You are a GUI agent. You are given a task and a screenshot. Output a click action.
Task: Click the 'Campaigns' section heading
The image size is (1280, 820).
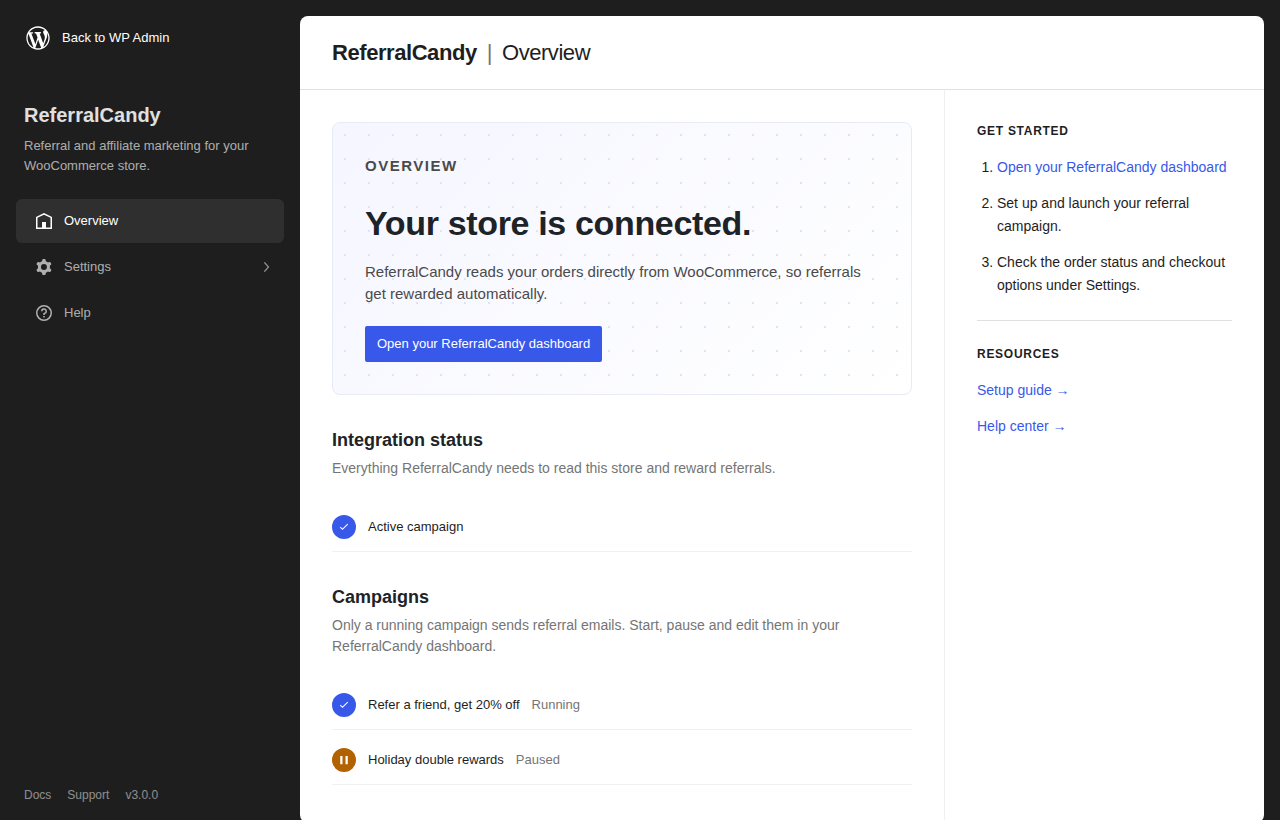click(x=380, y=597)
